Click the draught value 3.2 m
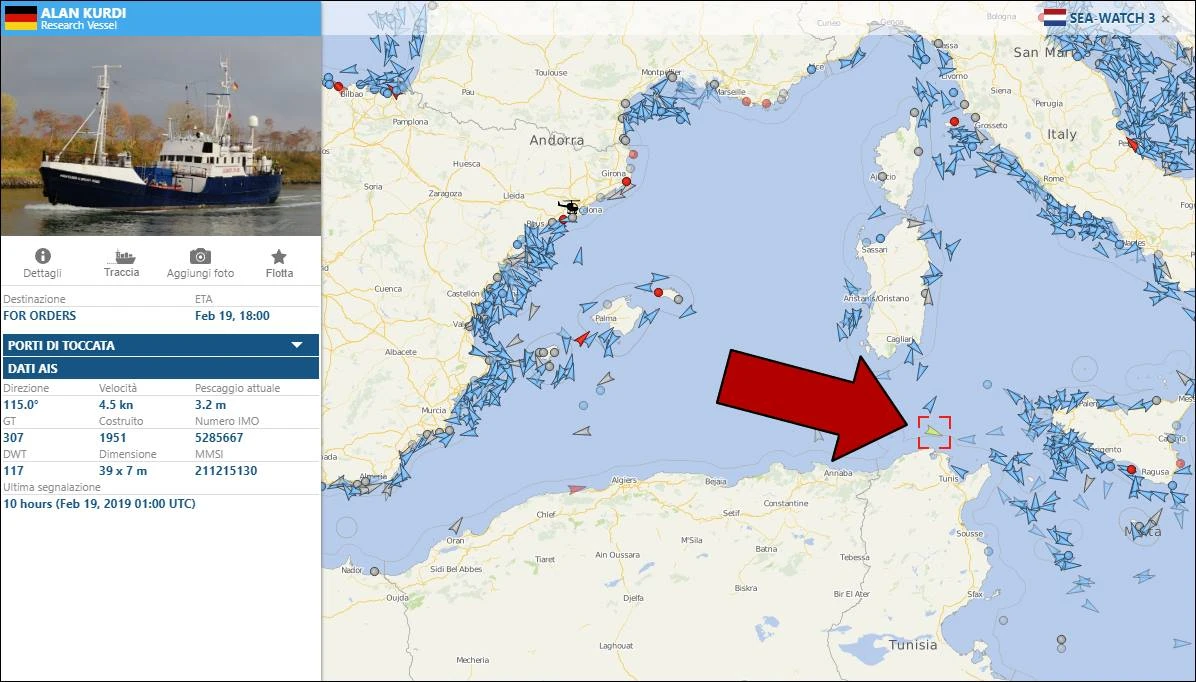Image resolution: width=1196 pixels, height=682 pixels. [x=211, y=405]
